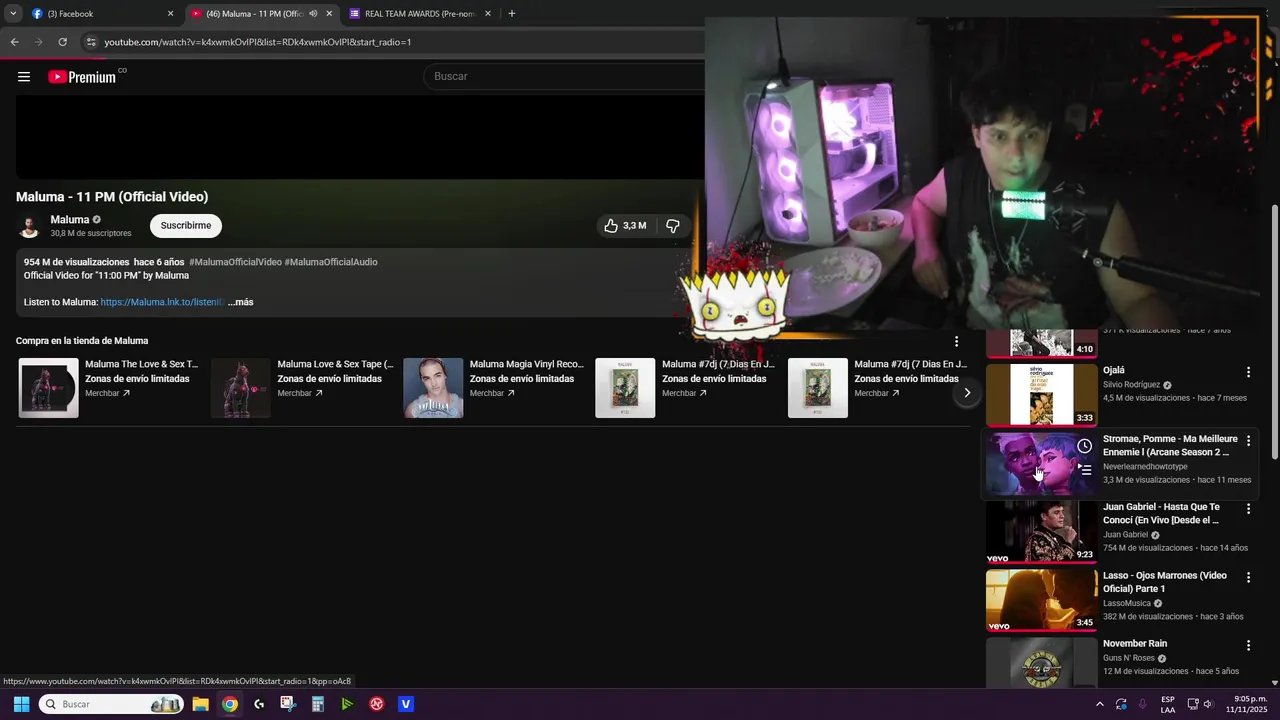The image size is (1280, 720).
Task: Open Maluma Magia Vinyl Reco... product
Action: click(x=526, y=364)
